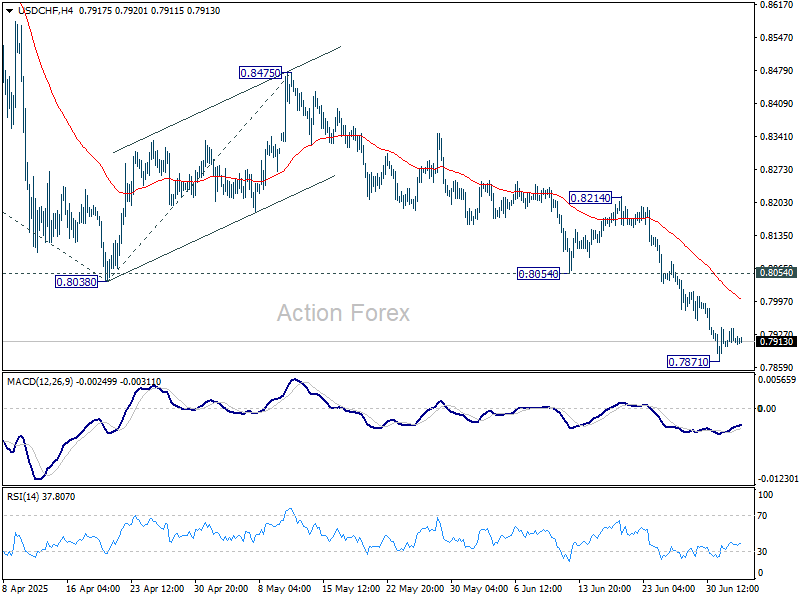800x600 pixels.
Task: Click the 0.78590 bottom price value
Action: (x=777, y=367)
